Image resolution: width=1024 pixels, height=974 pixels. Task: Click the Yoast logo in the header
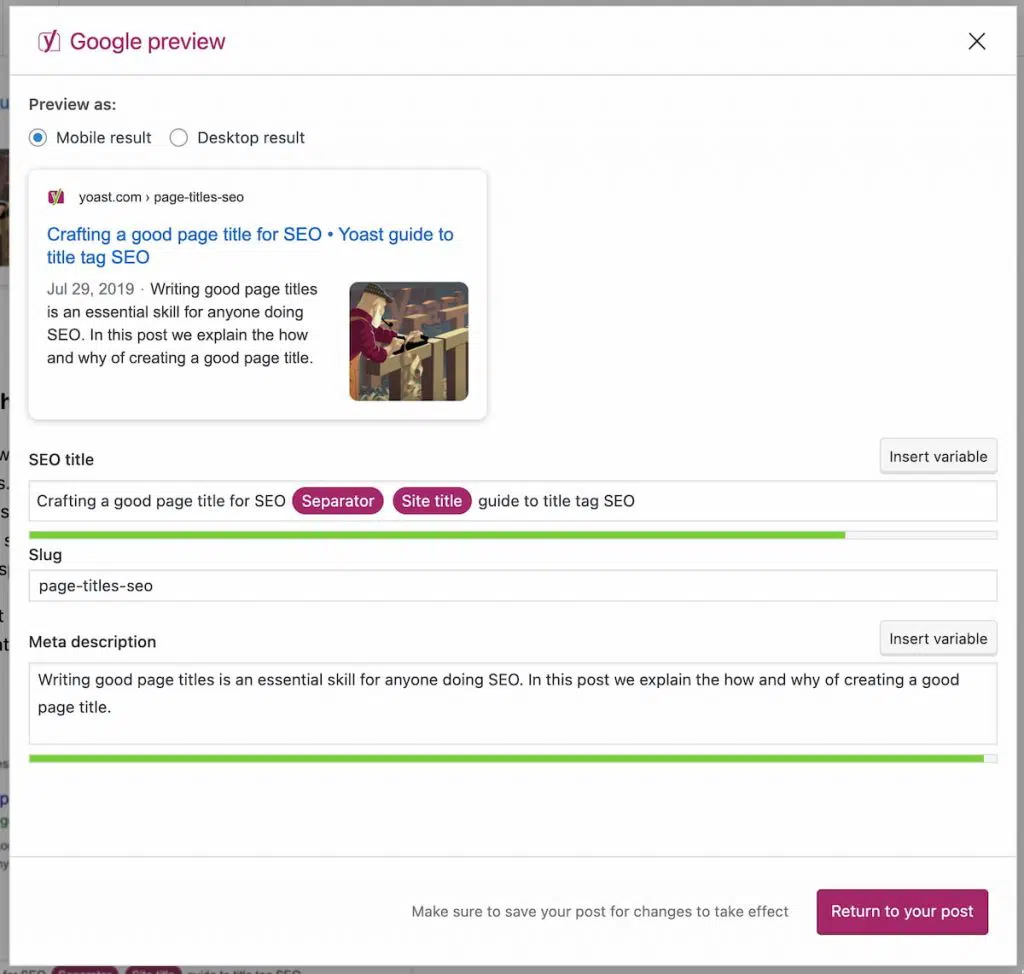click(48, 41)
